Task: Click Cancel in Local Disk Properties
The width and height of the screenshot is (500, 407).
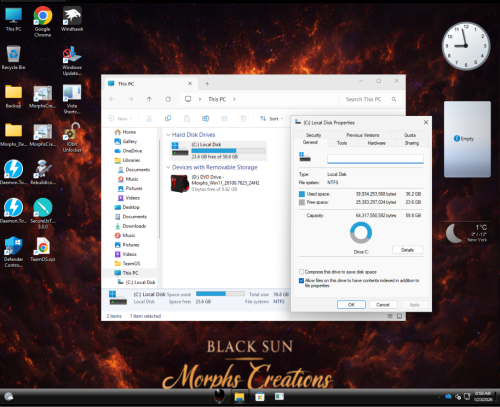Action: click(x=383, y=305)
